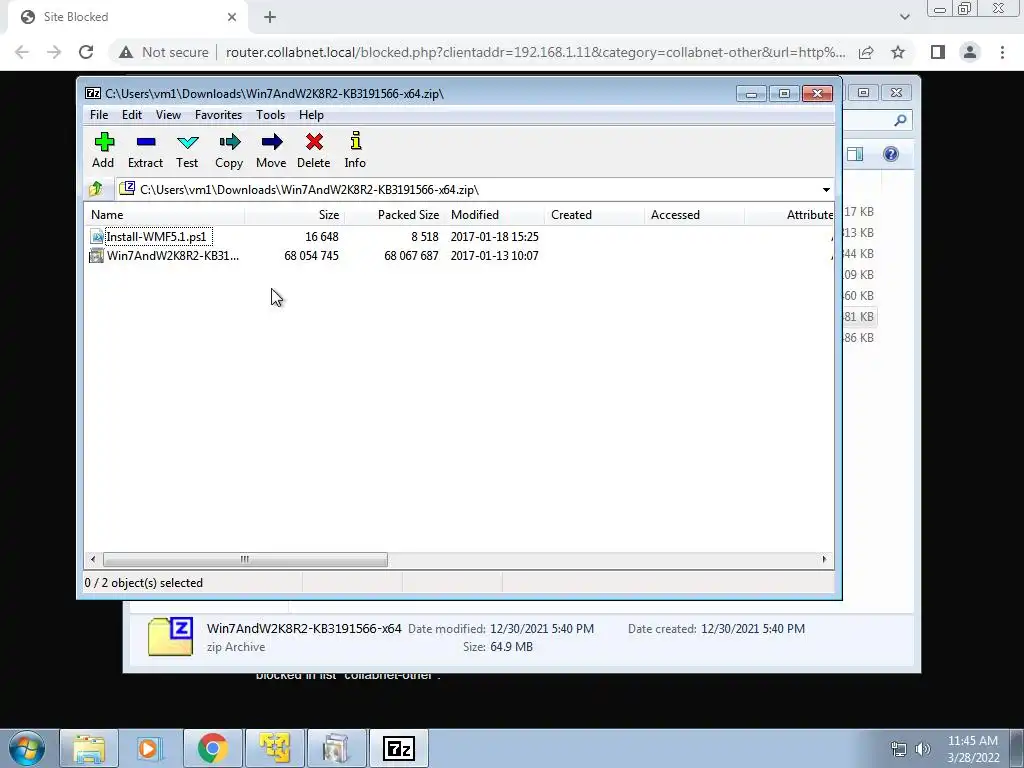Bookmark this page with the star icon
Image resolution: width=1024 pixels, height=768 pixels.
pos(898,52)
